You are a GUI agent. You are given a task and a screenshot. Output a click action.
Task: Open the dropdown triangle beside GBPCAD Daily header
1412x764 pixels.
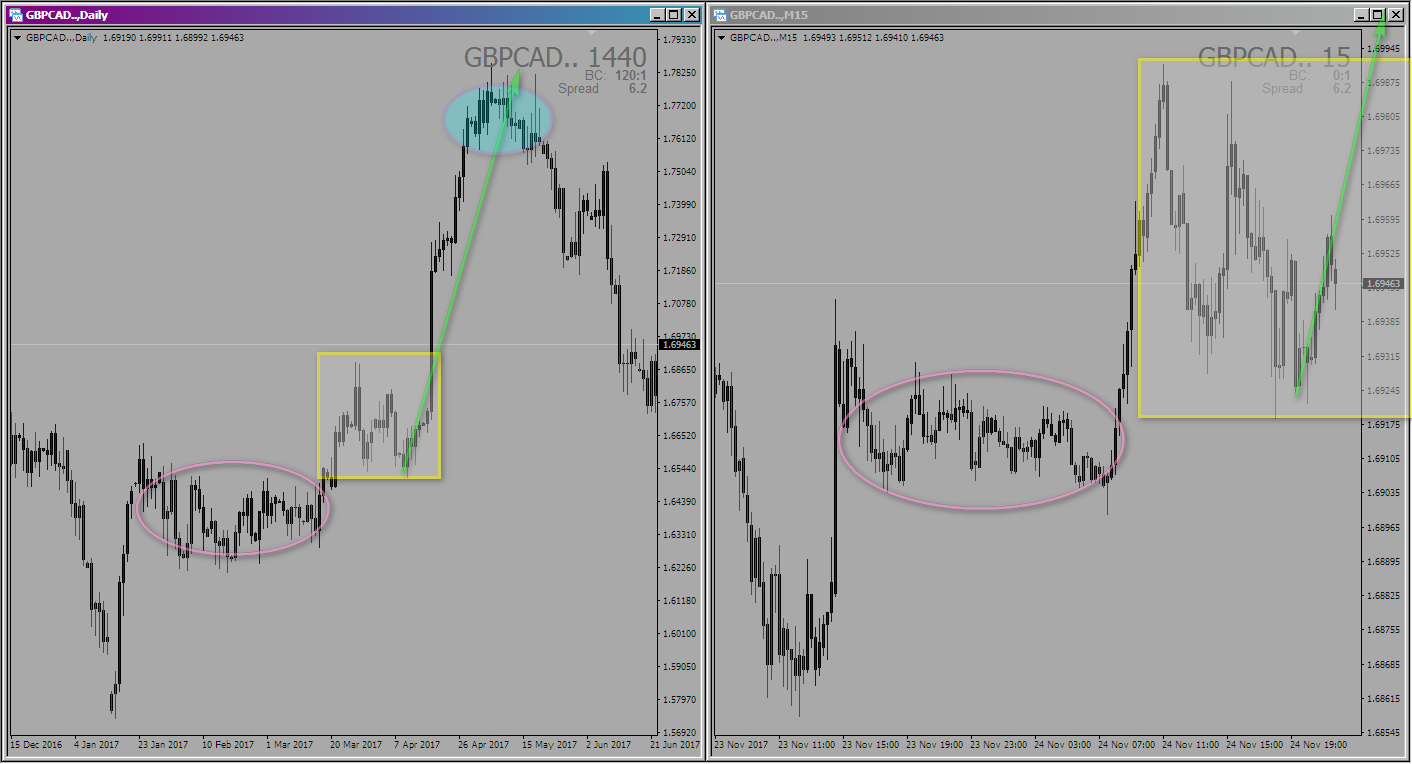point(18,38)
